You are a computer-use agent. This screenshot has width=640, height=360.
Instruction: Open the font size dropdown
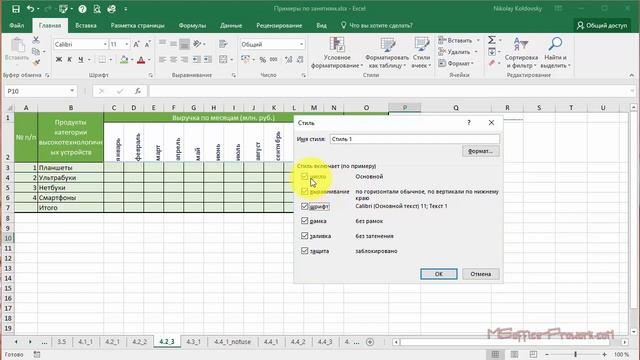pos(127,44)
